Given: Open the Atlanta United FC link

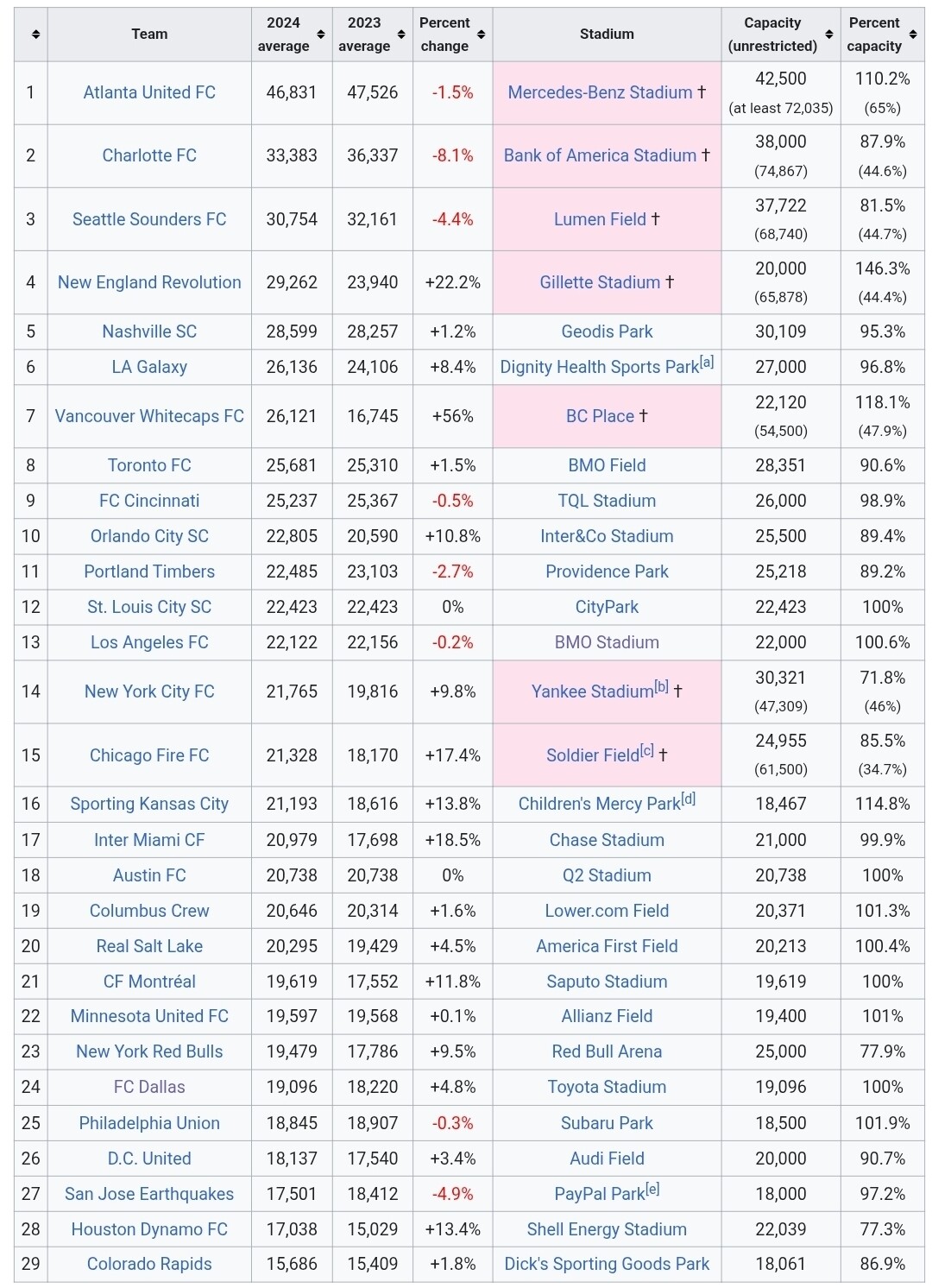Looking at the screenshot, I should [x=149, y=92].
